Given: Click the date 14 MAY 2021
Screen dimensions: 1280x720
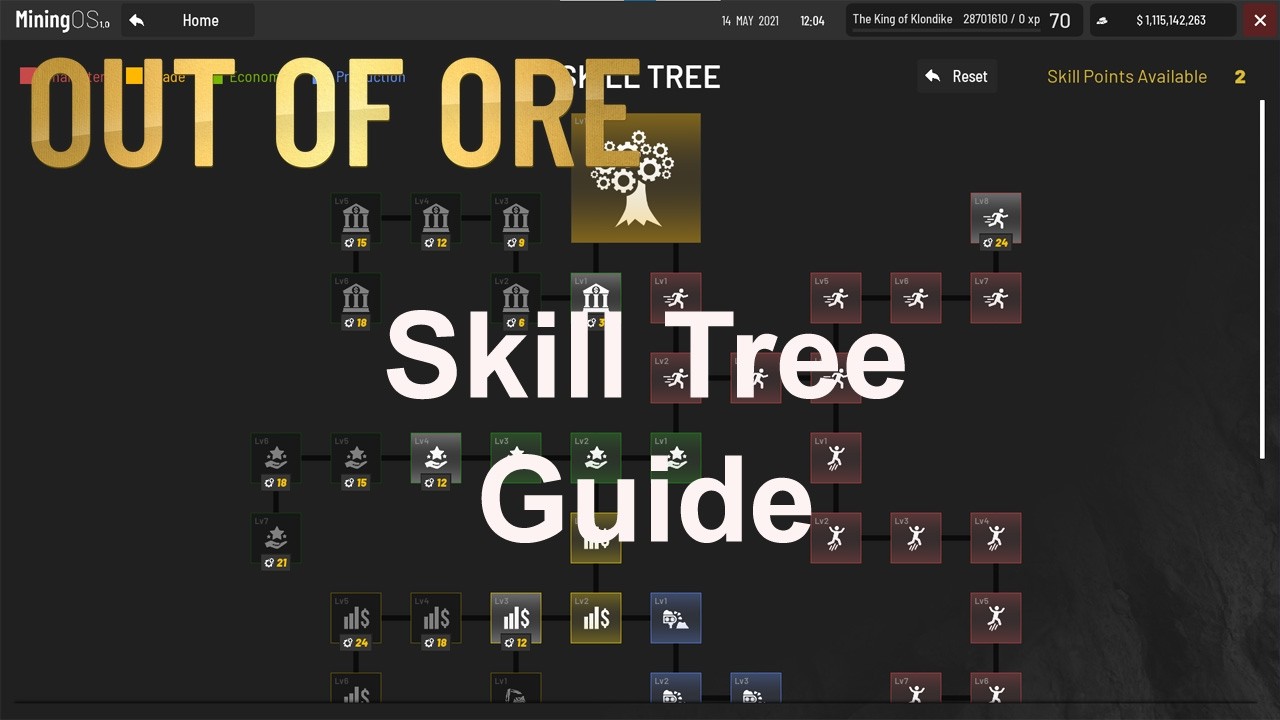Looking at the screenshot, I should coord(751,21).
